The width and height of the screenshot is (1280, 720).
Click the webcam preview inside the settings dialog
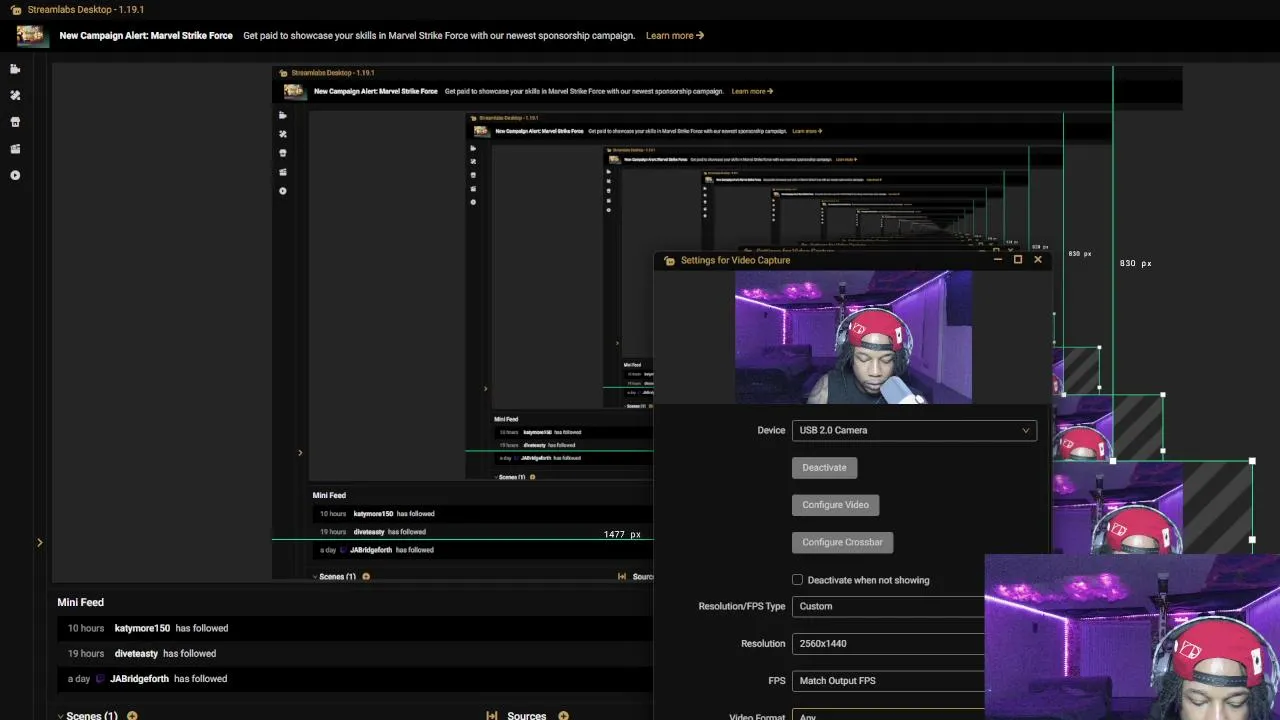pyautogui.click(x=853, y=337)
